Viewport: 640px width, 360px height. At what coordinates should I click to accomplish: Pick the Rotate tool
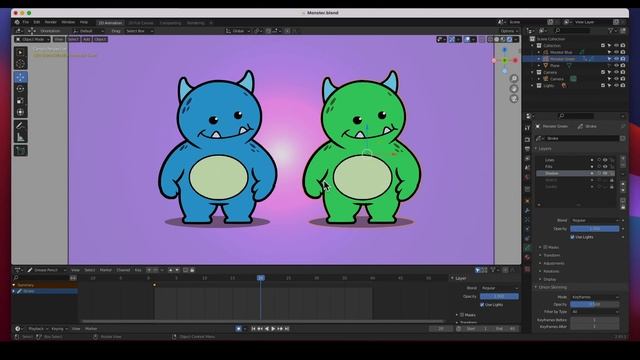click(x=20, y=89)
